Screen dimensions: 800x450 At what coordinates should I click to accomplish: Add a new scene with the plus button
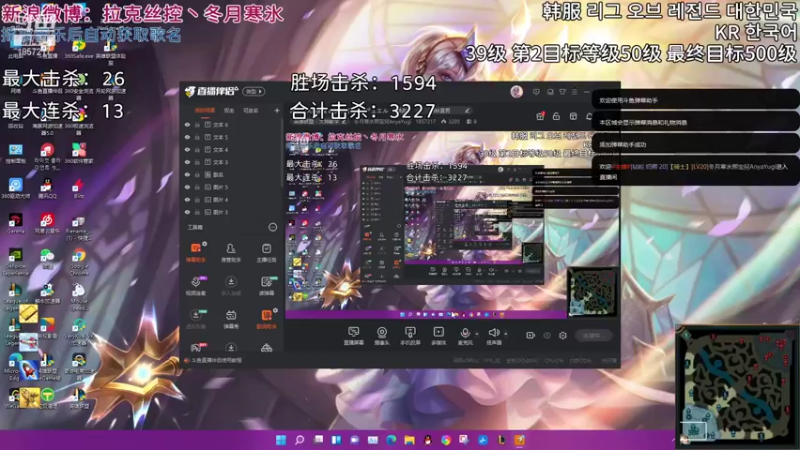(x=277, y=110)
